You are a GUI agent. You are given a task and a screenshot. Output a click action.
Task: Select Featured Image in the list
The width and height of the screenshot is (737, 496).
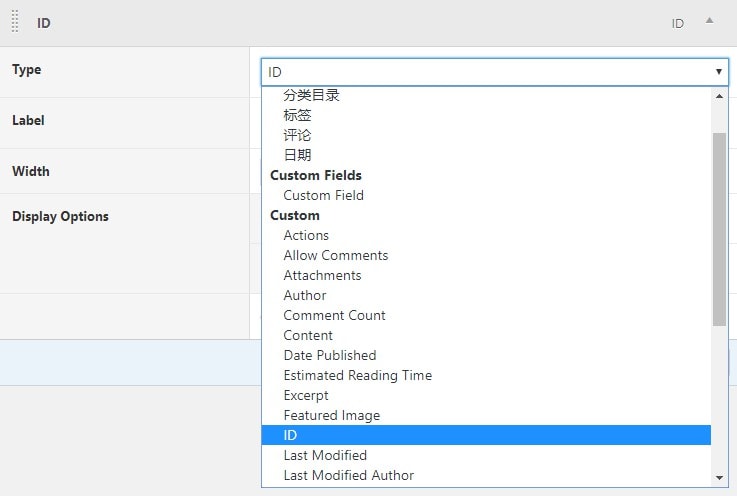tap(331, 415)
